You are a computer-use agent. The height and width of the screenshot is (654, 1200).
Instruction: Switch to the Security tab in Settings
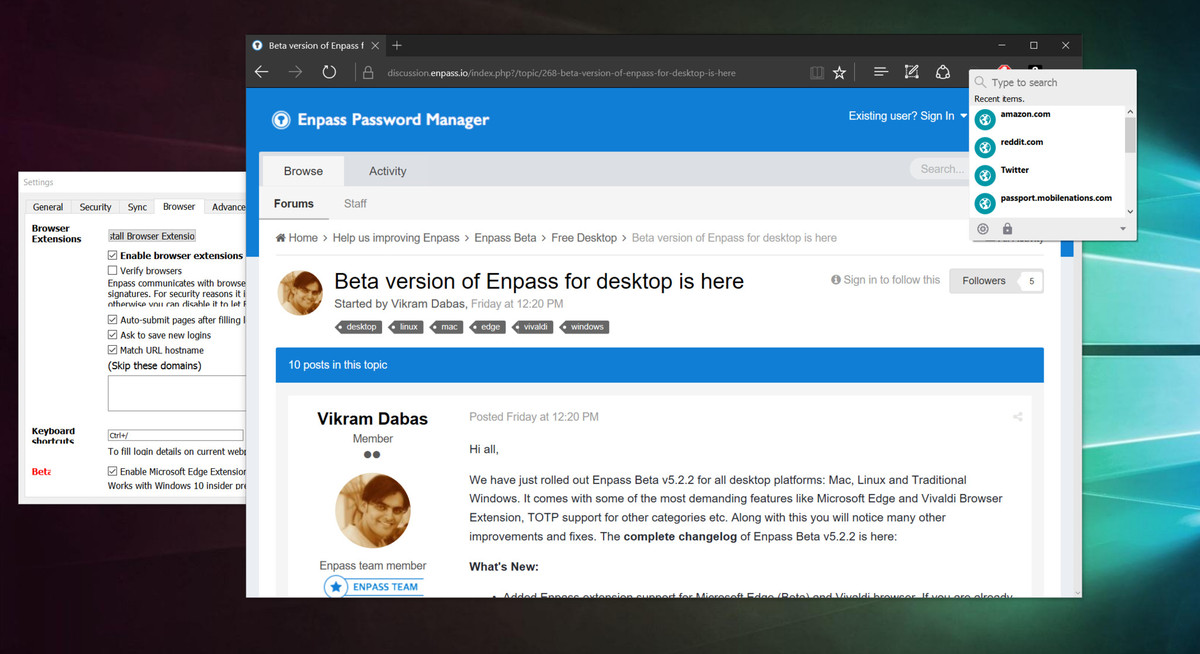95,207
